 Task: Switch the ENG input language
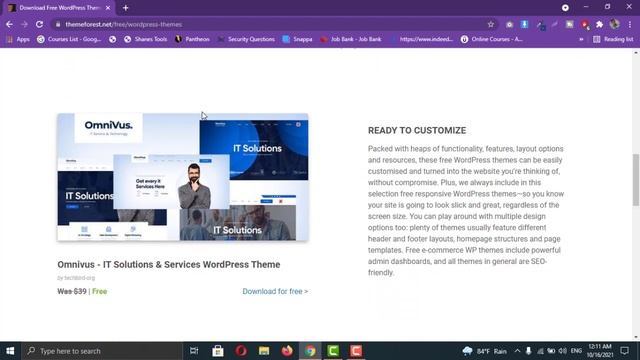click(576, 351)
